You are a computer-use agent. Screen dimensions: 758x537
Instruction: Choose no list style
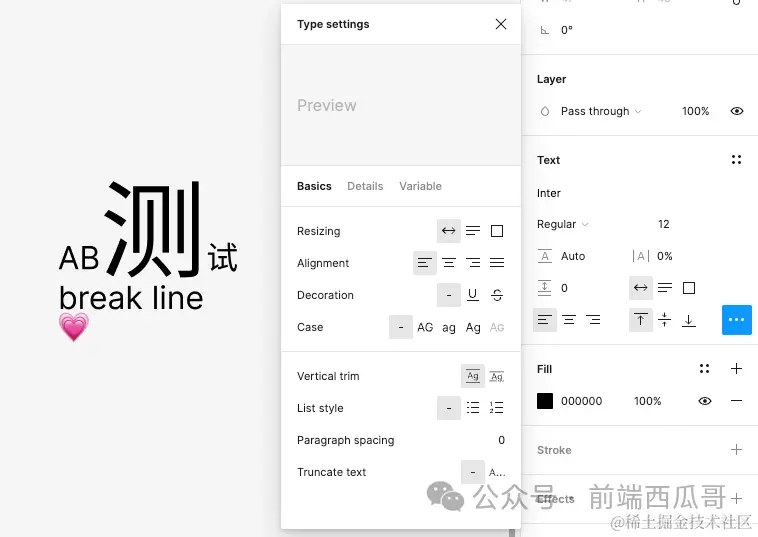449,408
